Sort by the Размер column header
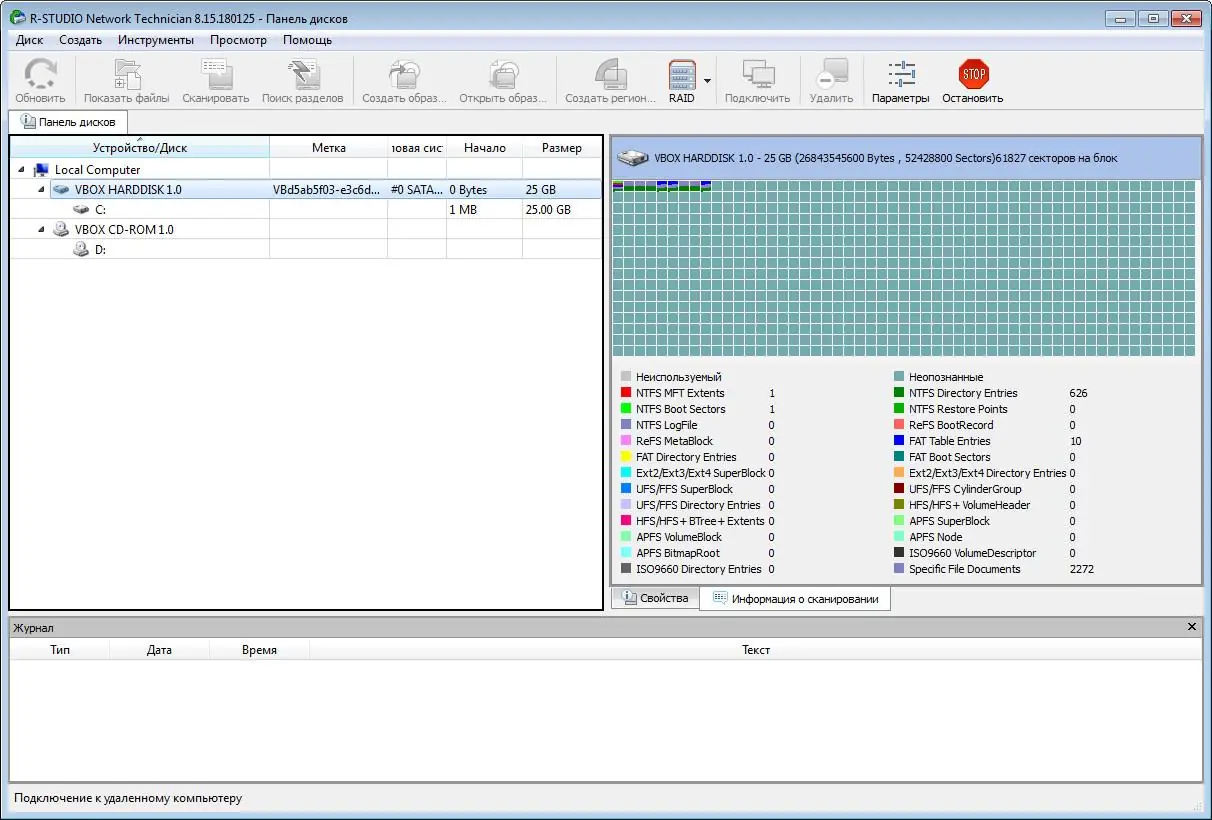 [x=561, y=148]
